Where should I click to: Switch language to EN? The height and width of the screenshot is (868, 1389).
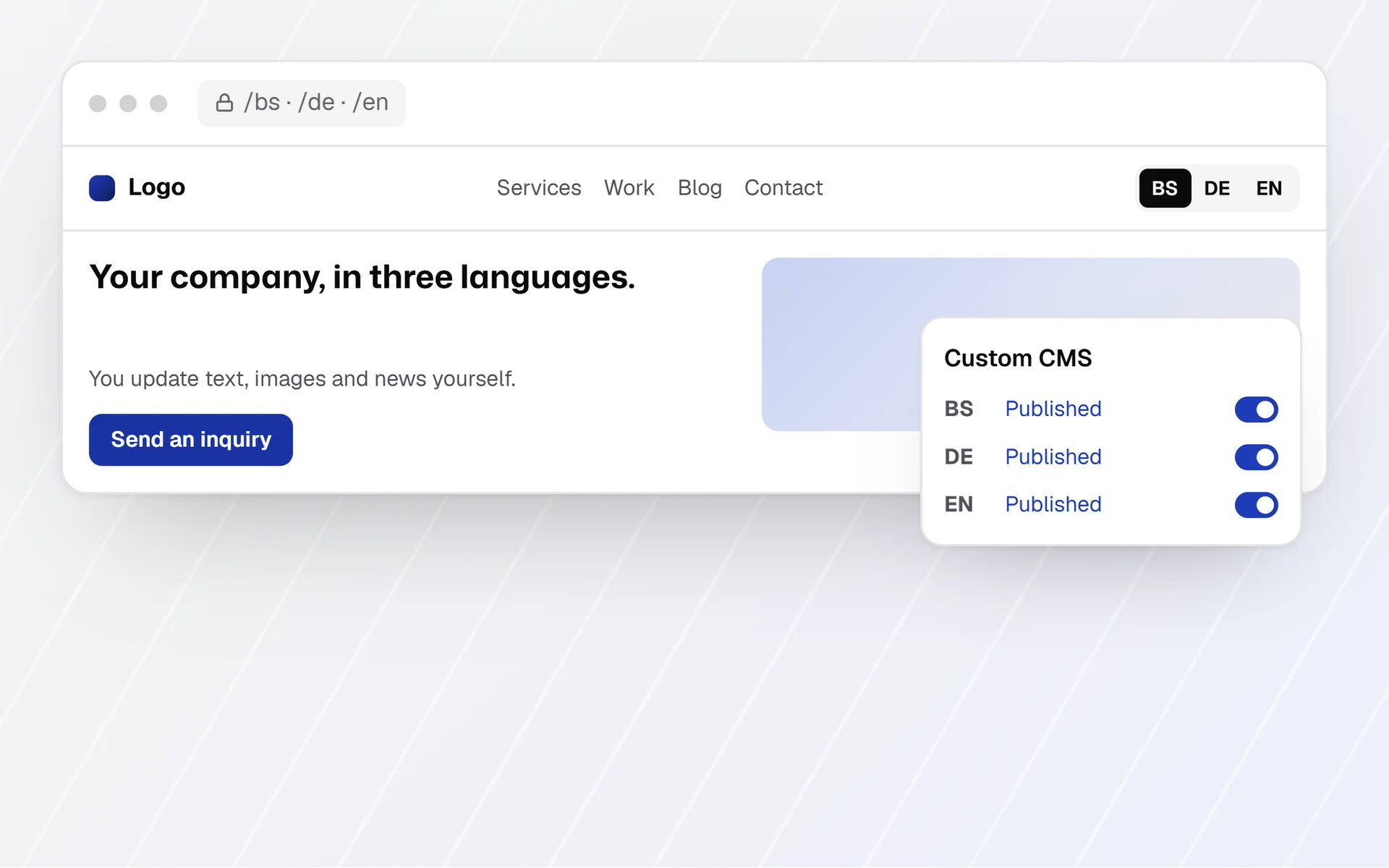point(1269,188)
